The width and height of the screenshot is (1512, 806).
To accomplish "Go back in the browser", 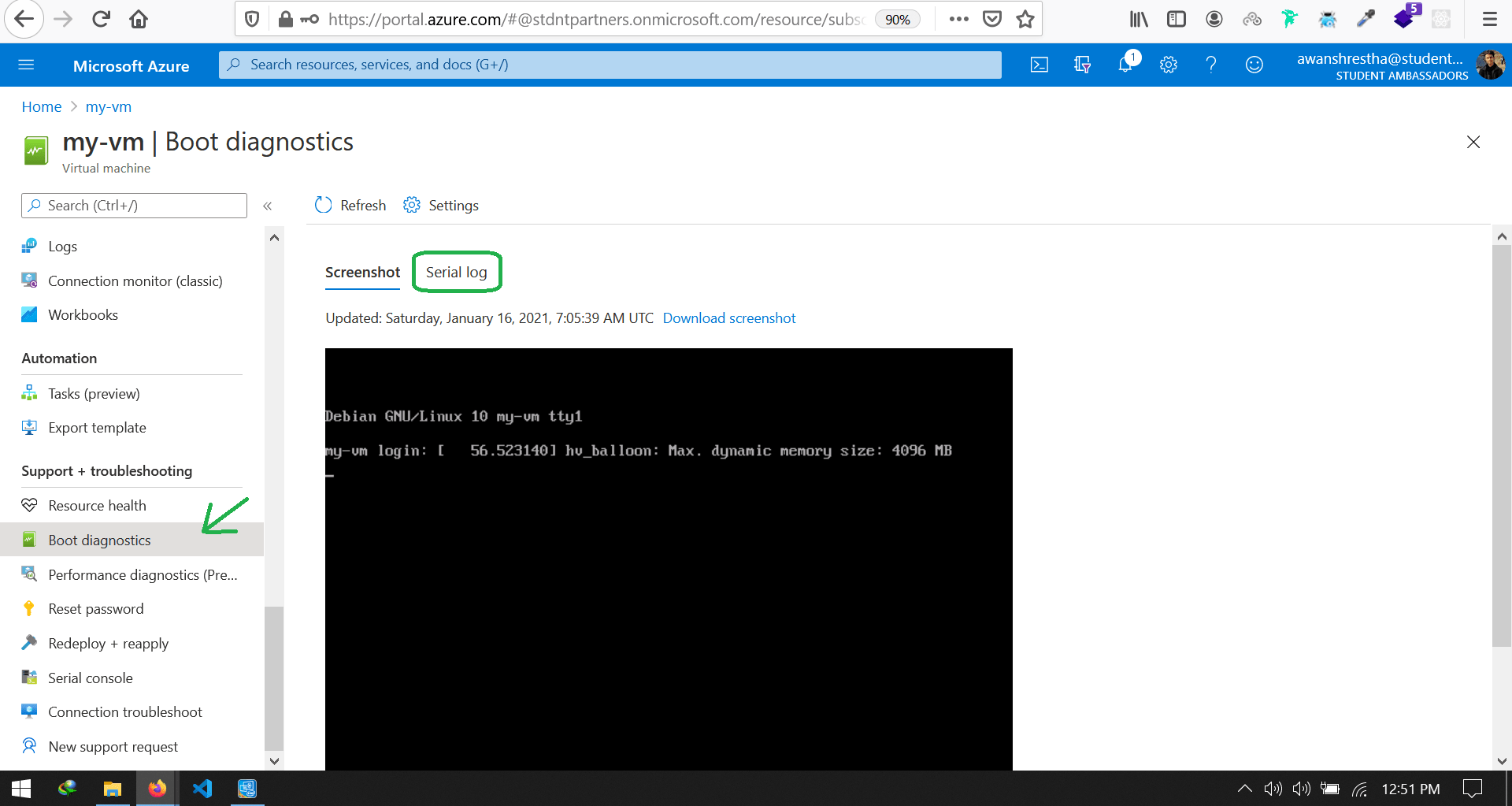I will (24, 20).
